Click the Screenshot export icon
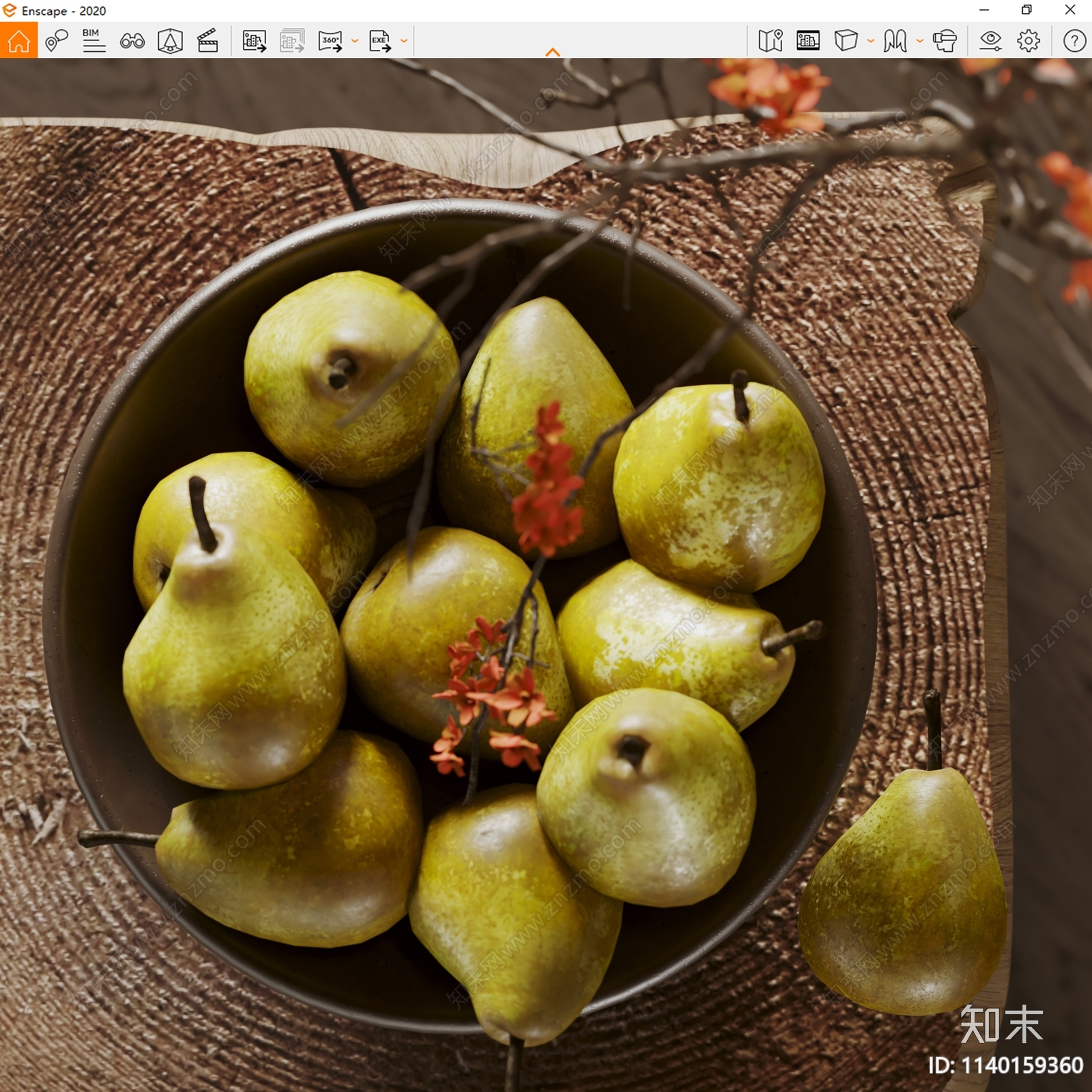 [x=255, y=41]
